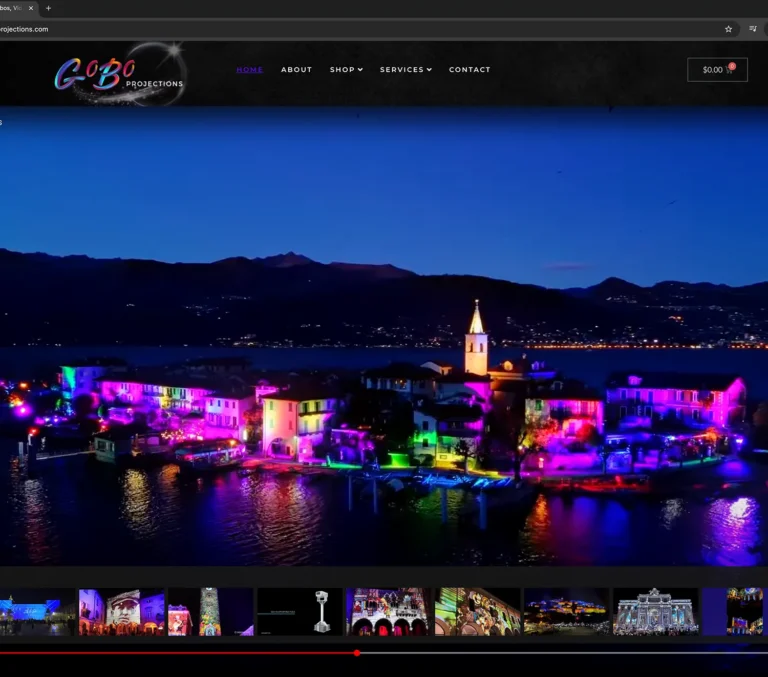This screenshot has height=677, width=768.
Task: Open the Contact page
Action: point(470,70)
